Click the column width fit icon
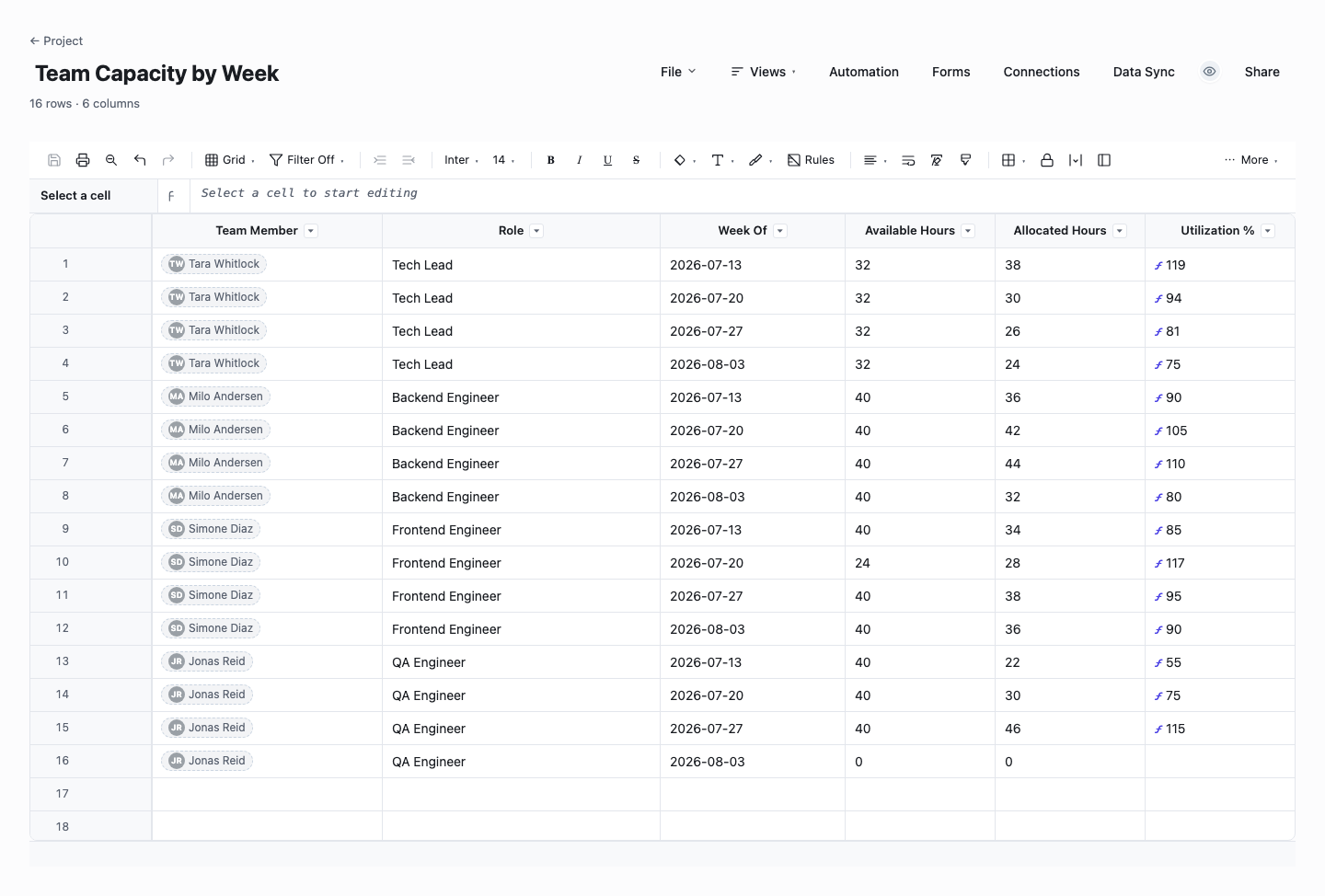 tap(1076, 160)
